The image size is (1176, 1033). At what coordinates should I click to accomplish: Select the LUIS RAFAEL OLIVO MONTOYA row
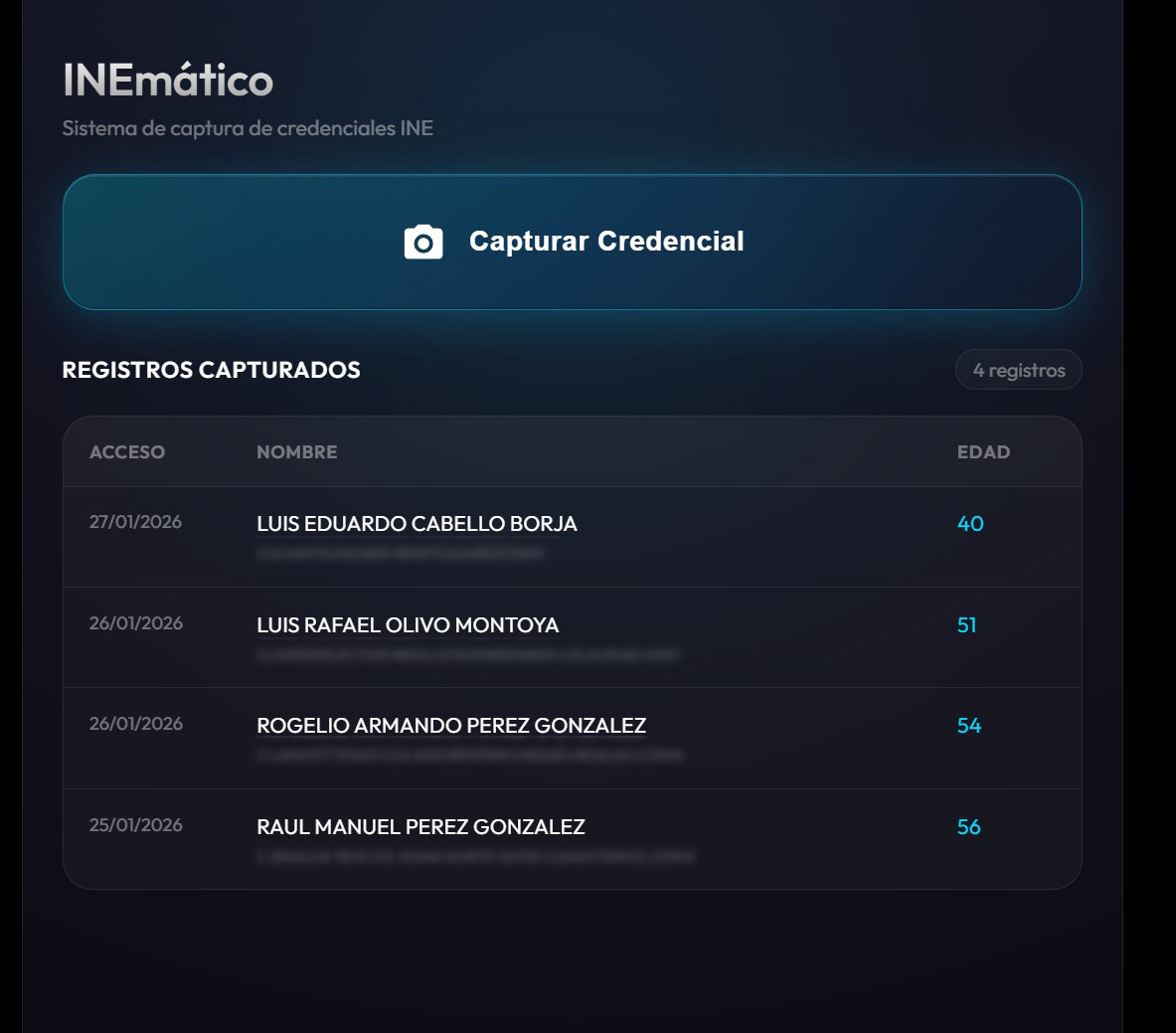[x=408, y=625]
